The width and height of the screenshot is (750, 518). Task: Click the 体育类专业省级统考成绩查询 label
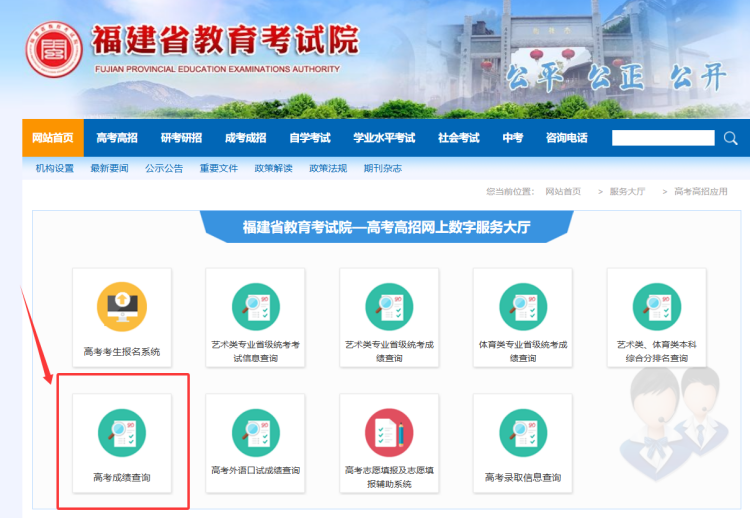coord(523,351)
